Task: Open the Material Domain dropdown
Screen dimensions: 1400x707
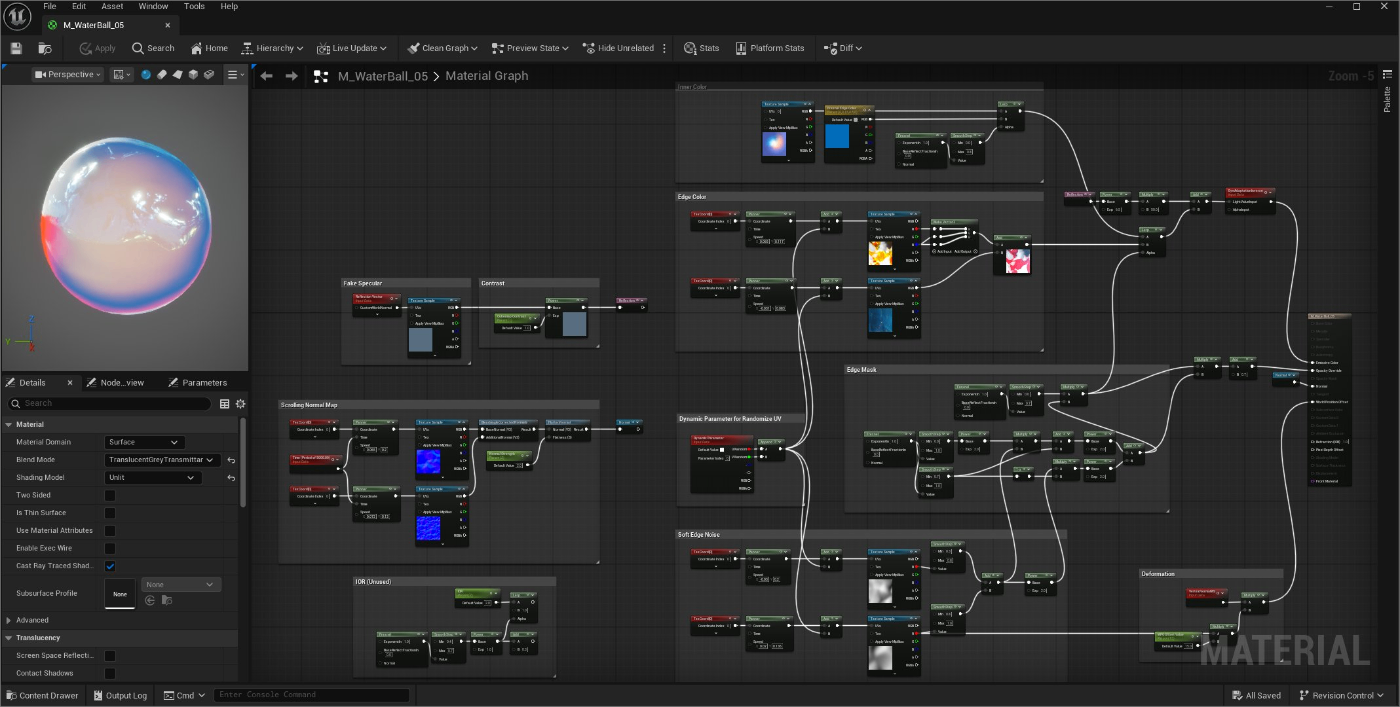Action: (x=145, y=442)
